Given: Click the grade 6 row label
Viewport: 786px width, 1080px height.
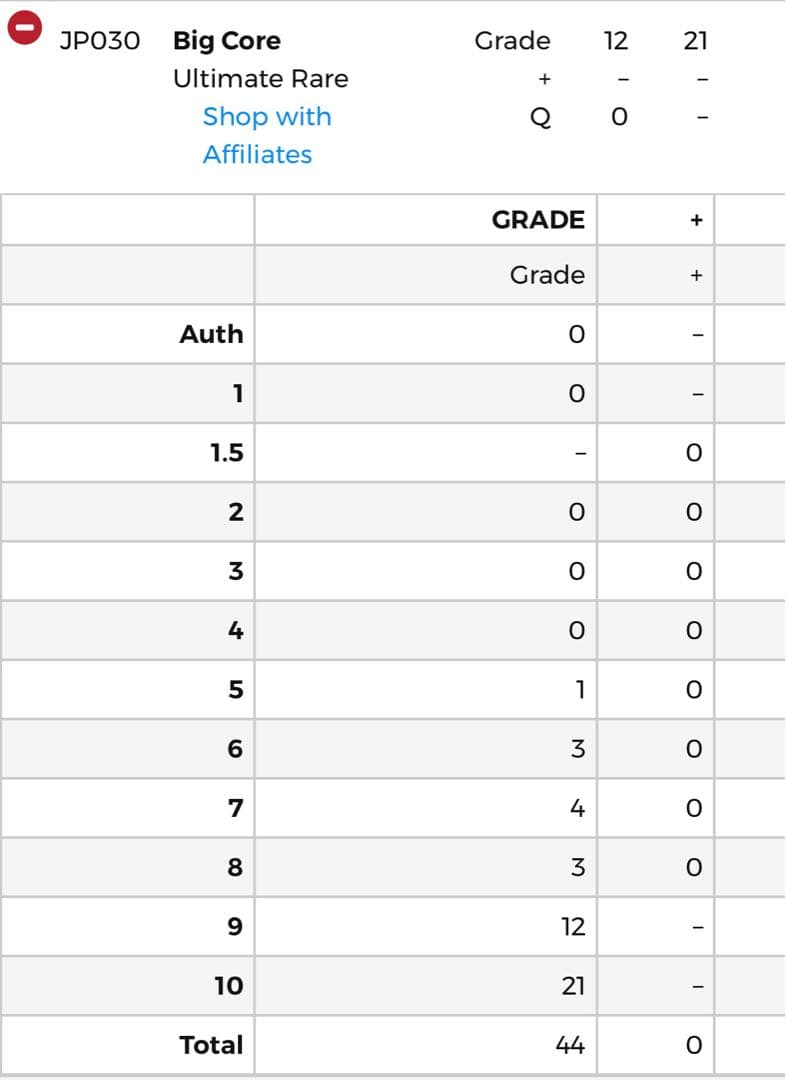Looking at the screenshot, I should (235, 749).
